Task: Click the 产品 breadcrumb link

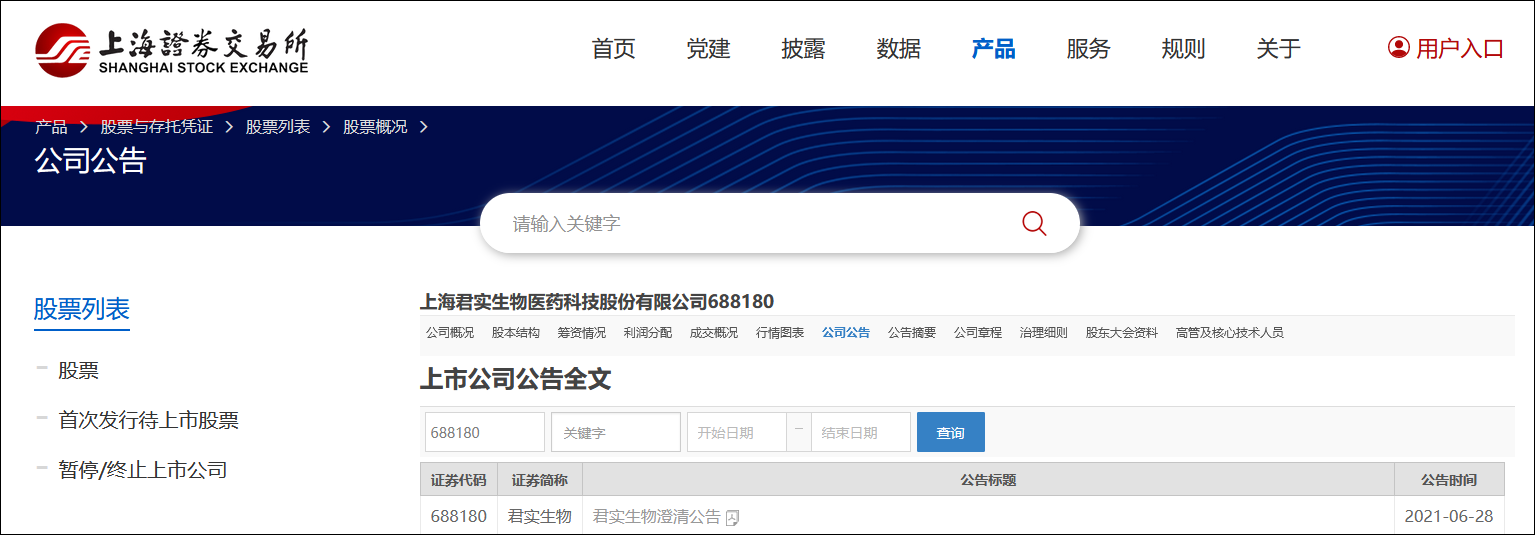Action: click(x=51, y=127)
